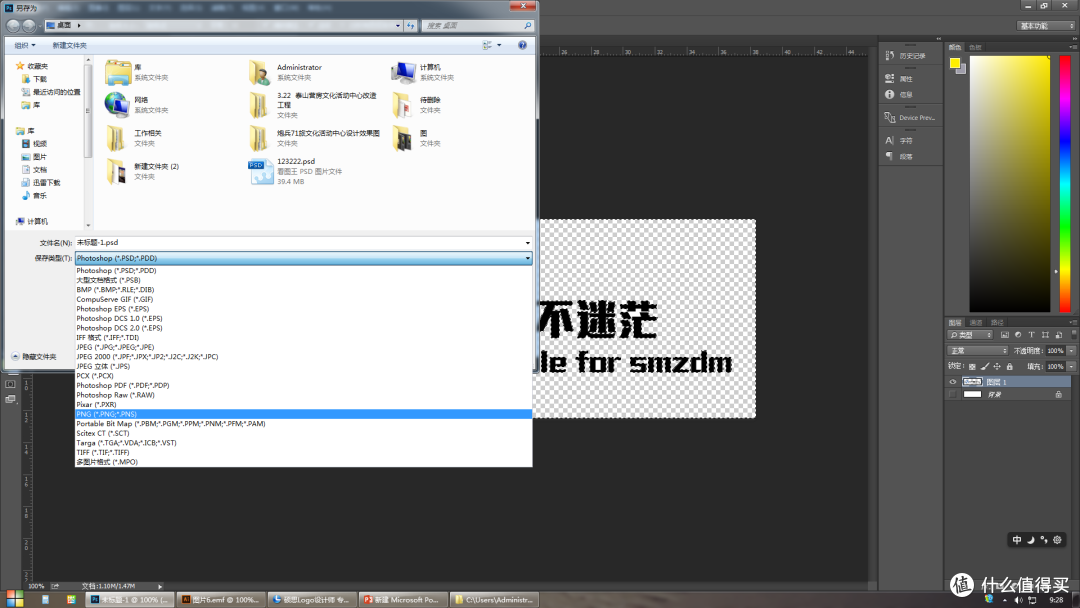
Task: Open the 123222.psd file icon
Action: (260, 172)
